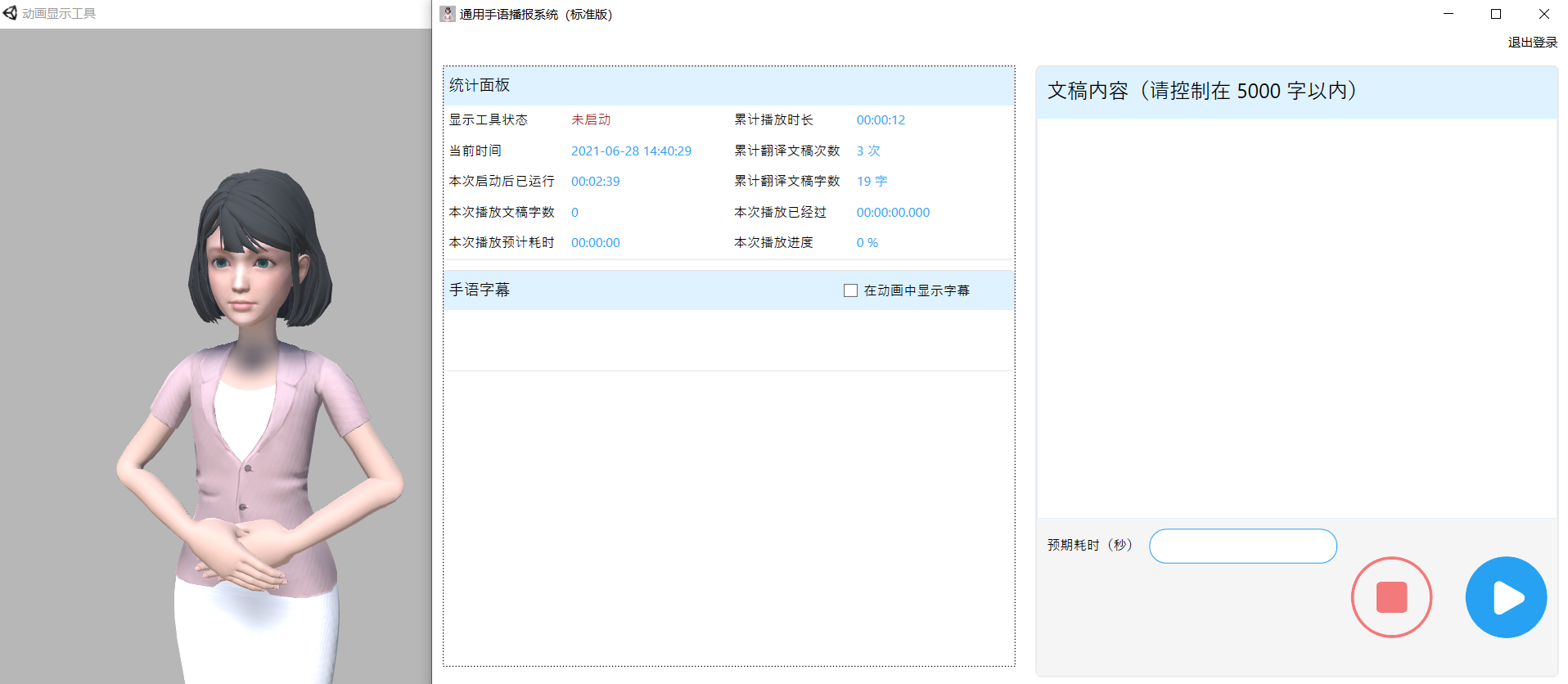Click inside the 文稿内容 text area
Screen dimensions: 1568x684
[1296, 317]
